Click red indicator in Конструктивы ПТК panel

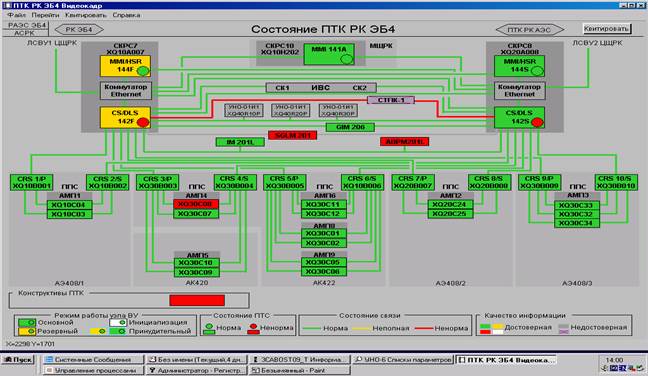point(197,300)
